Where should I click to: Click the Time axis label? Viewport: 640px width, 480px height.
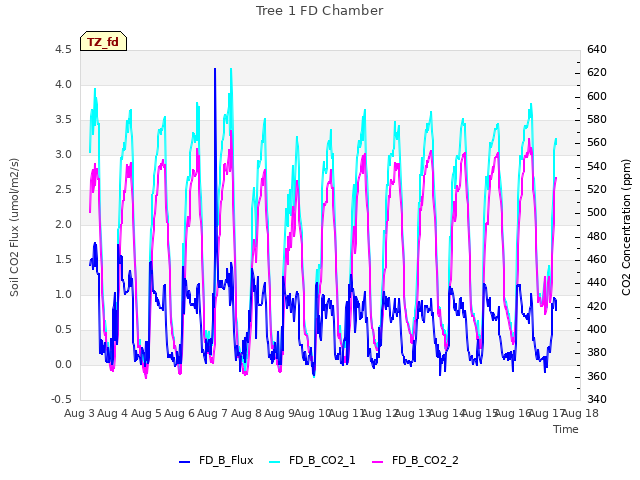pyautogui.click(x=566, y=429)
